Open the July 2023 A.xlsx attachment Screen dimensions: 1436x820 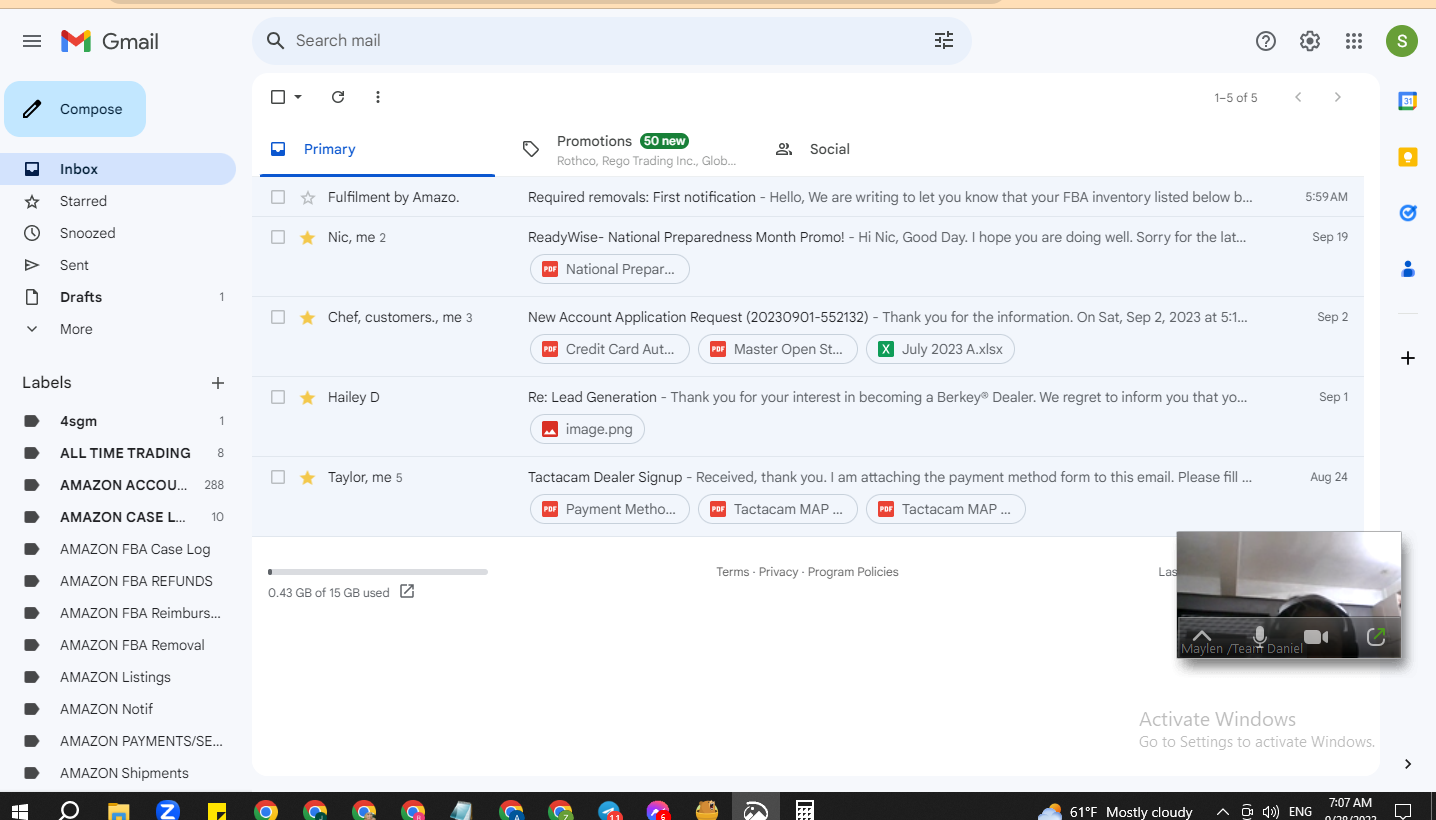click(x=941, y=349)
